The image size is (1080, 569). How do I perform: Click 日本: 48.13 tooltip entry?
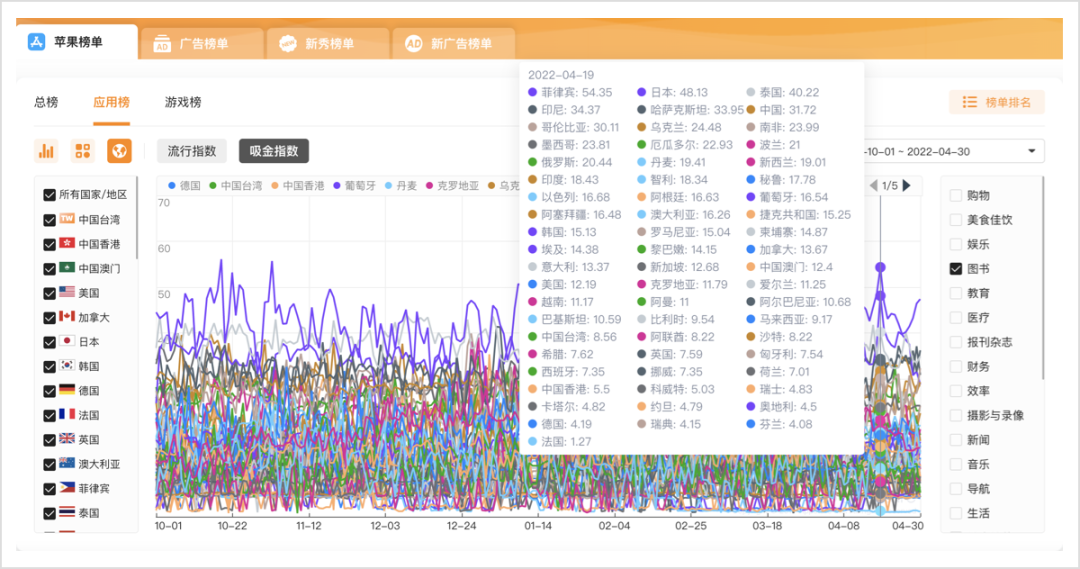pos(672,92)
